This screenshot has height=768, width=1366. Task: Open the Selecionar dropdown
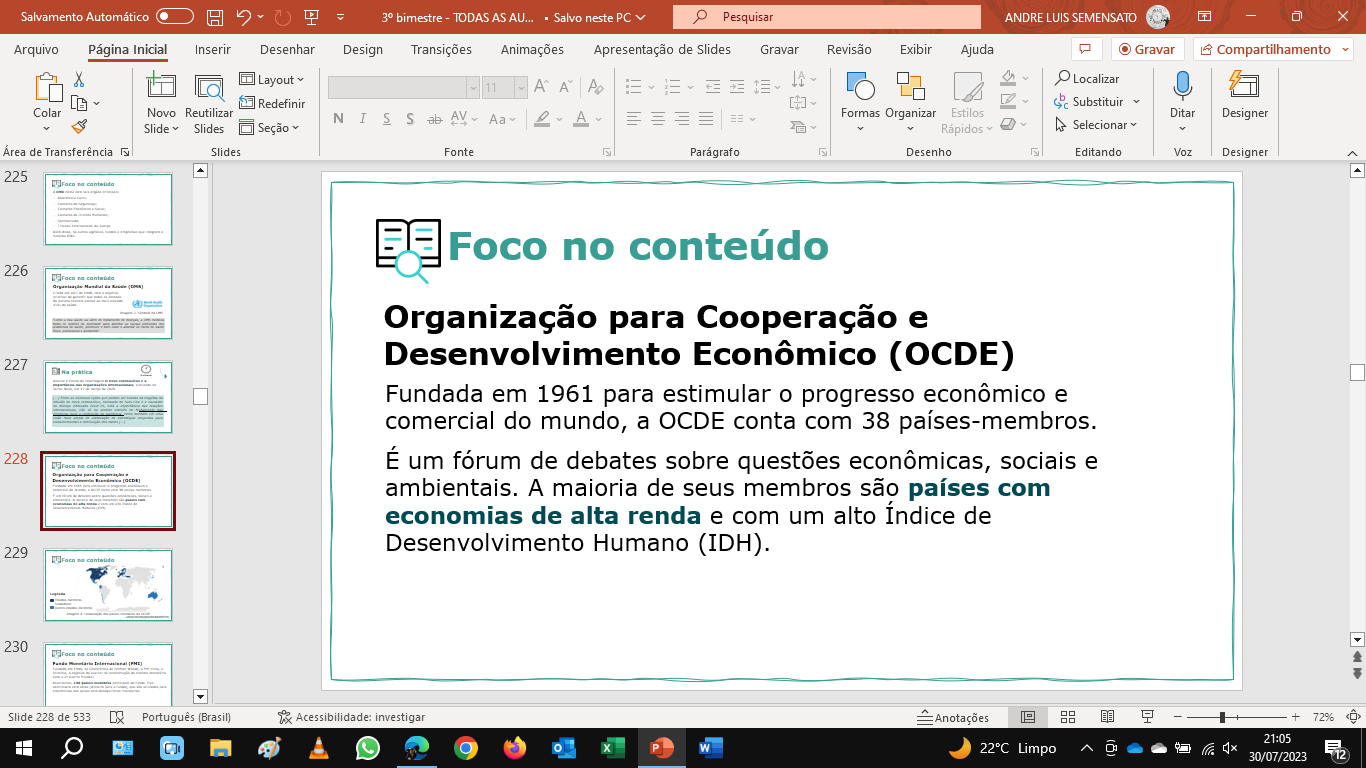coord(1097,125)
